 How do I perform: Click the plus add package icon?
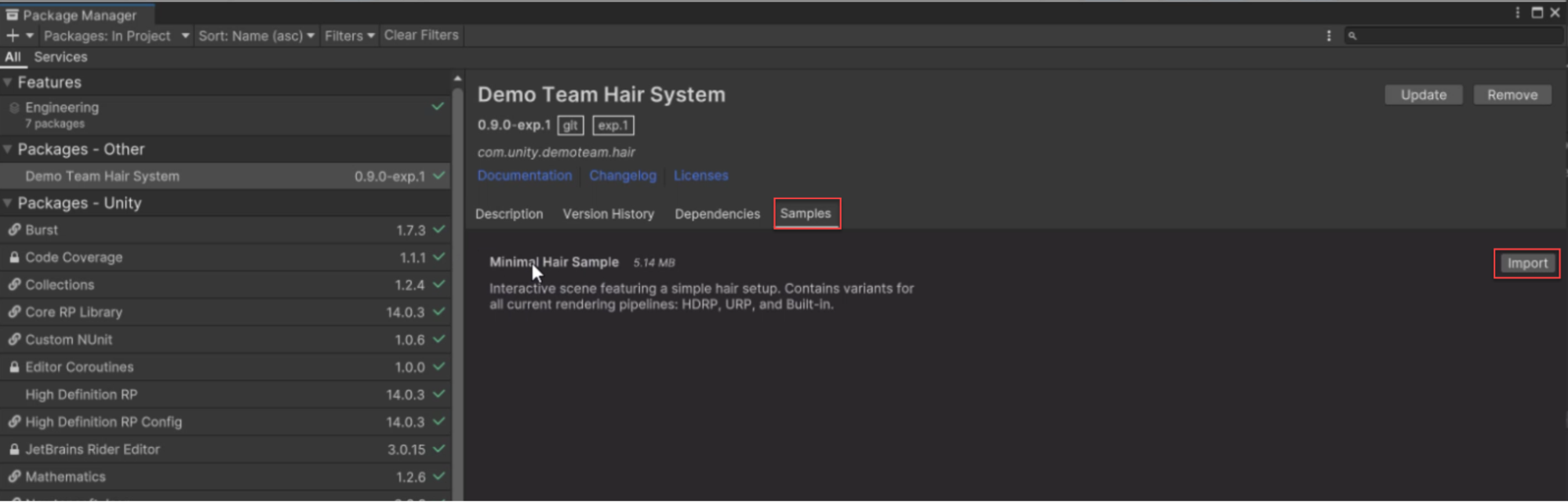tap(13, 35)
